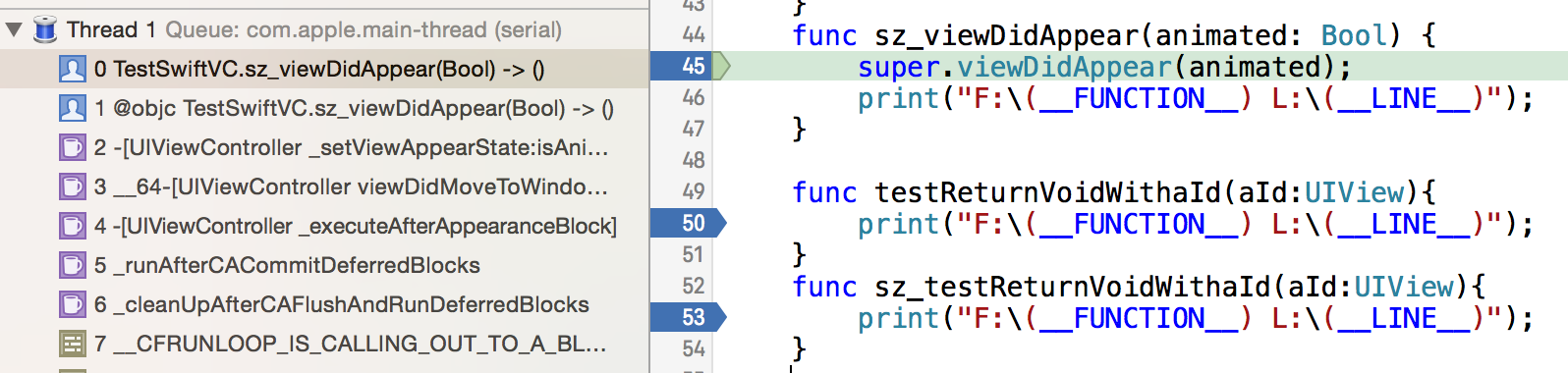This screenshot has height=373, width=1568.
Task: Click line number 51 in gutter
Action: [x=694, y=254]
